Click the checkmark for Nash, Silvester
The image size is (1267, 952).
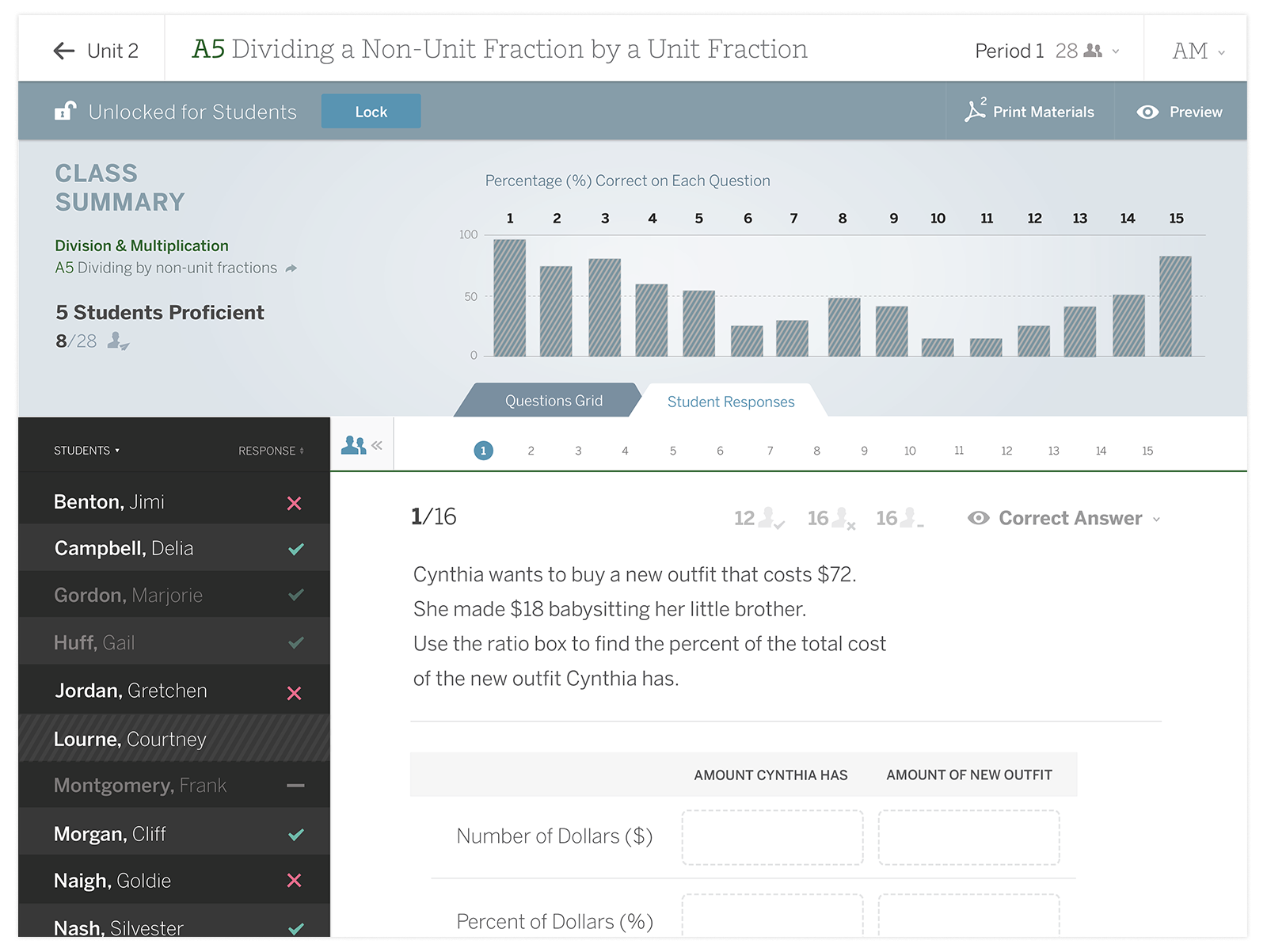[x=296, y=928]
